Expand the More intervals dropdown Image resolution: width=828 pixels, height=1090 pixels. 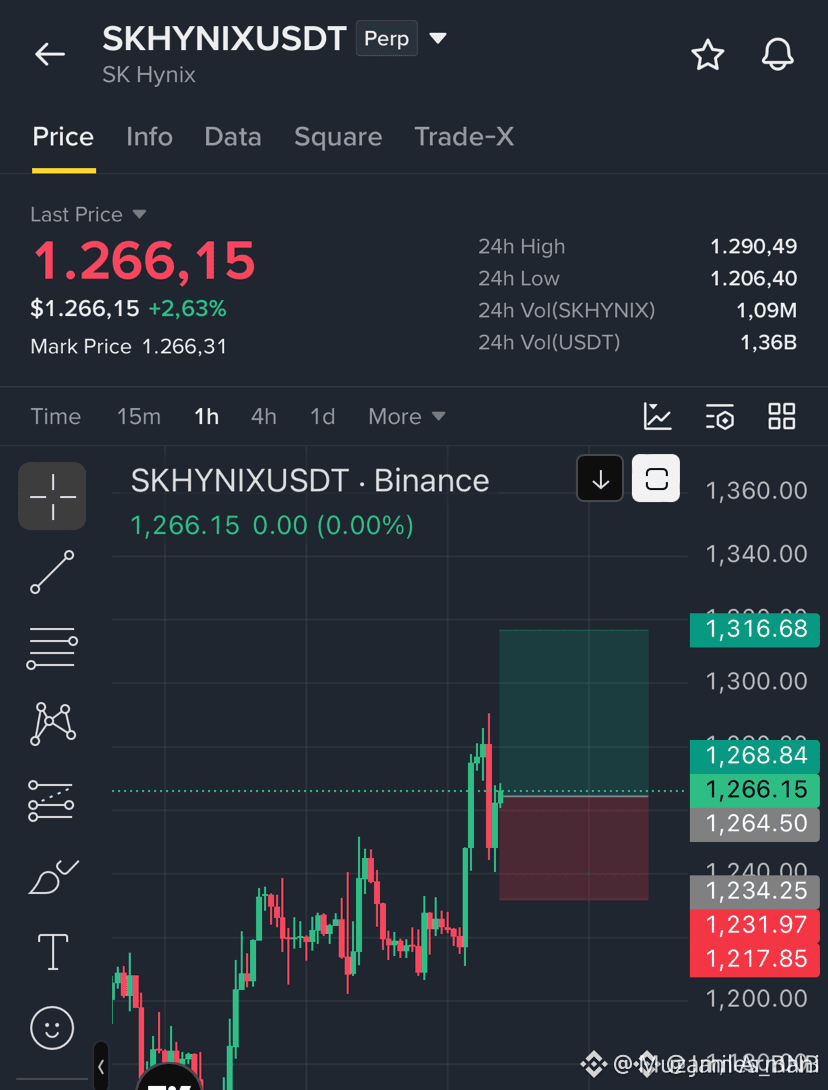pos(407,416)
